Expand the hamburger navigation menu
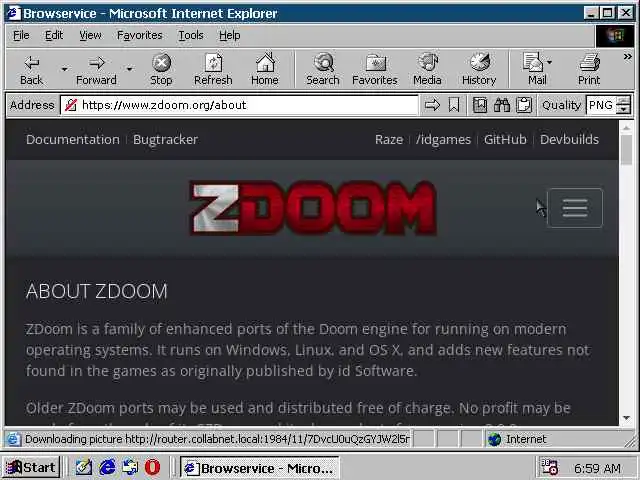Screen dimensions: 640x480 point(575,208)
